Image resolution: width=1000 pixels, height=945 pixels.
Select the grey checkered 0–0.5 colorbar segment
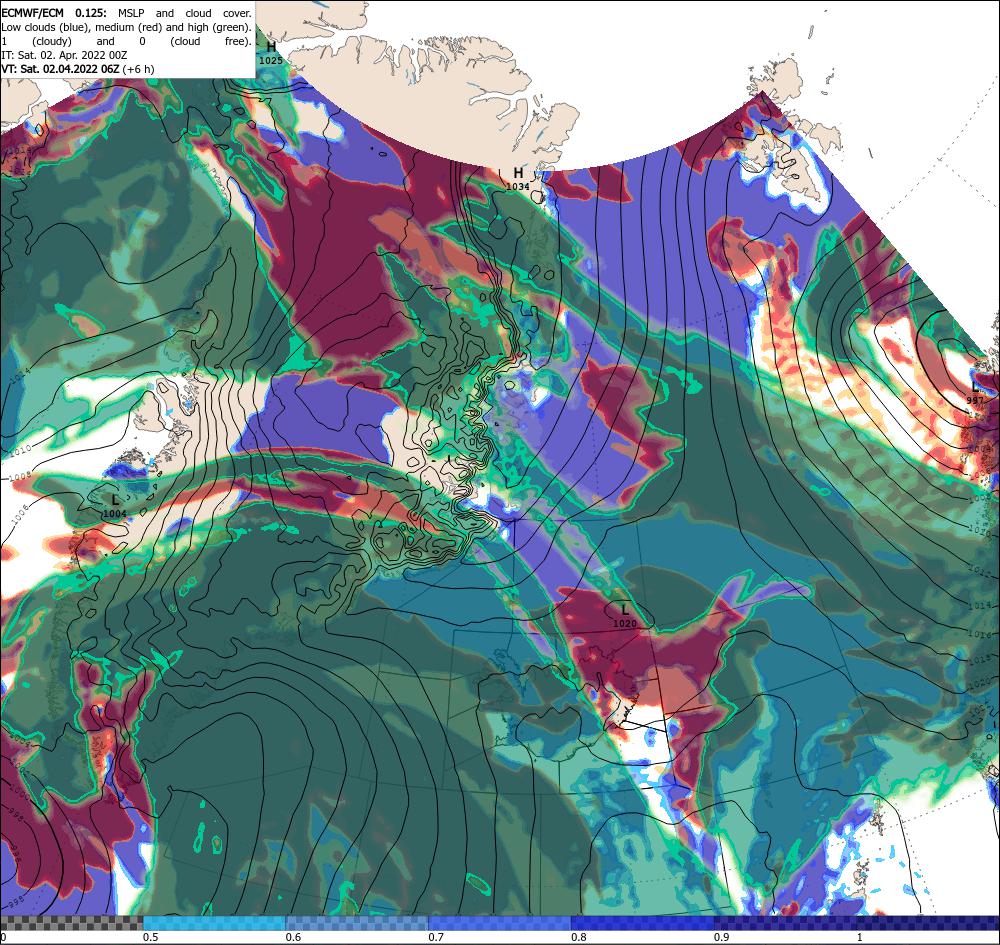pyautogui.click(x=71, y=923)
